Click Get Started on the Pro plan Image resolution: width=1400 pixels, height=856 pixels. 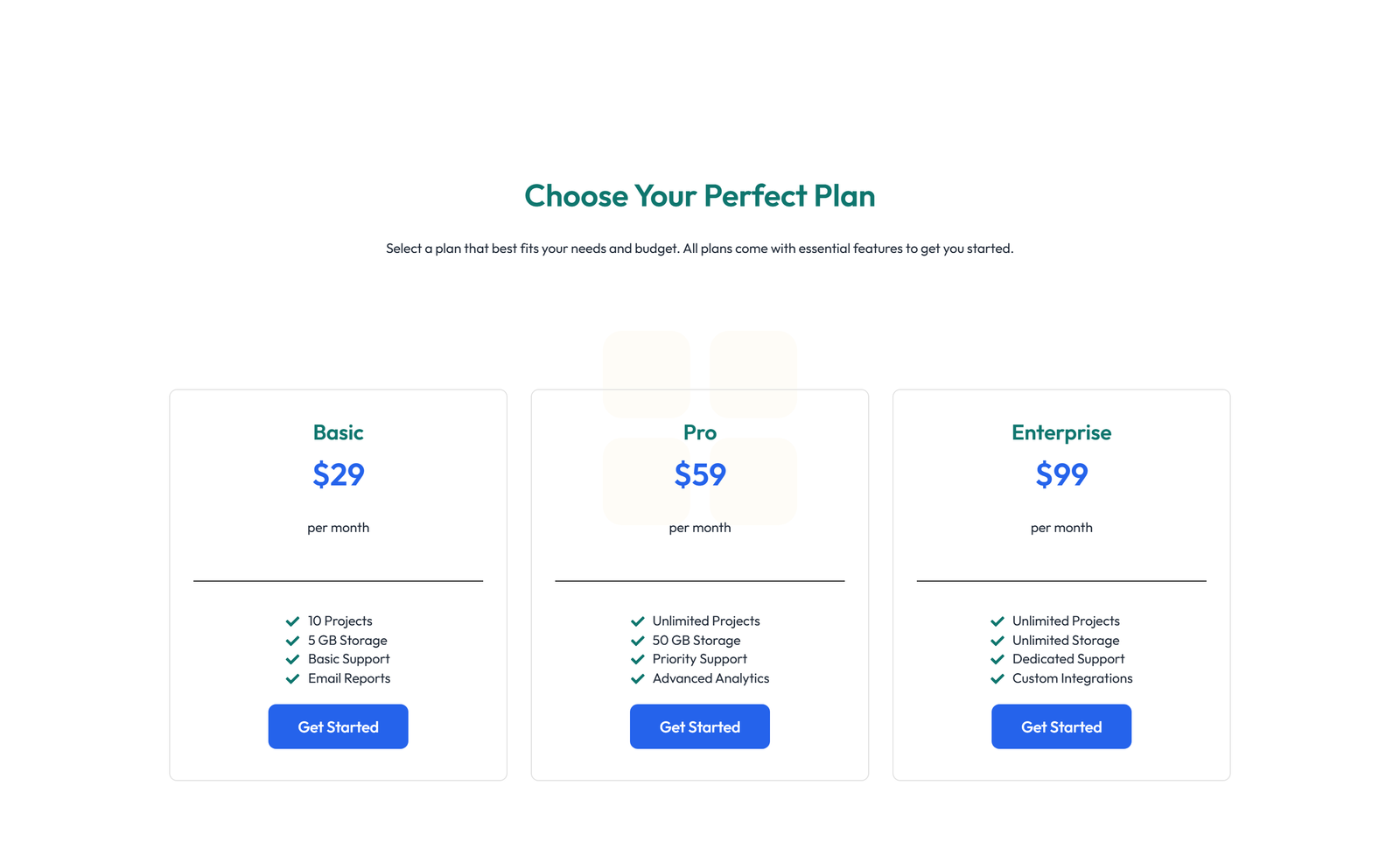tap(699, 726)
